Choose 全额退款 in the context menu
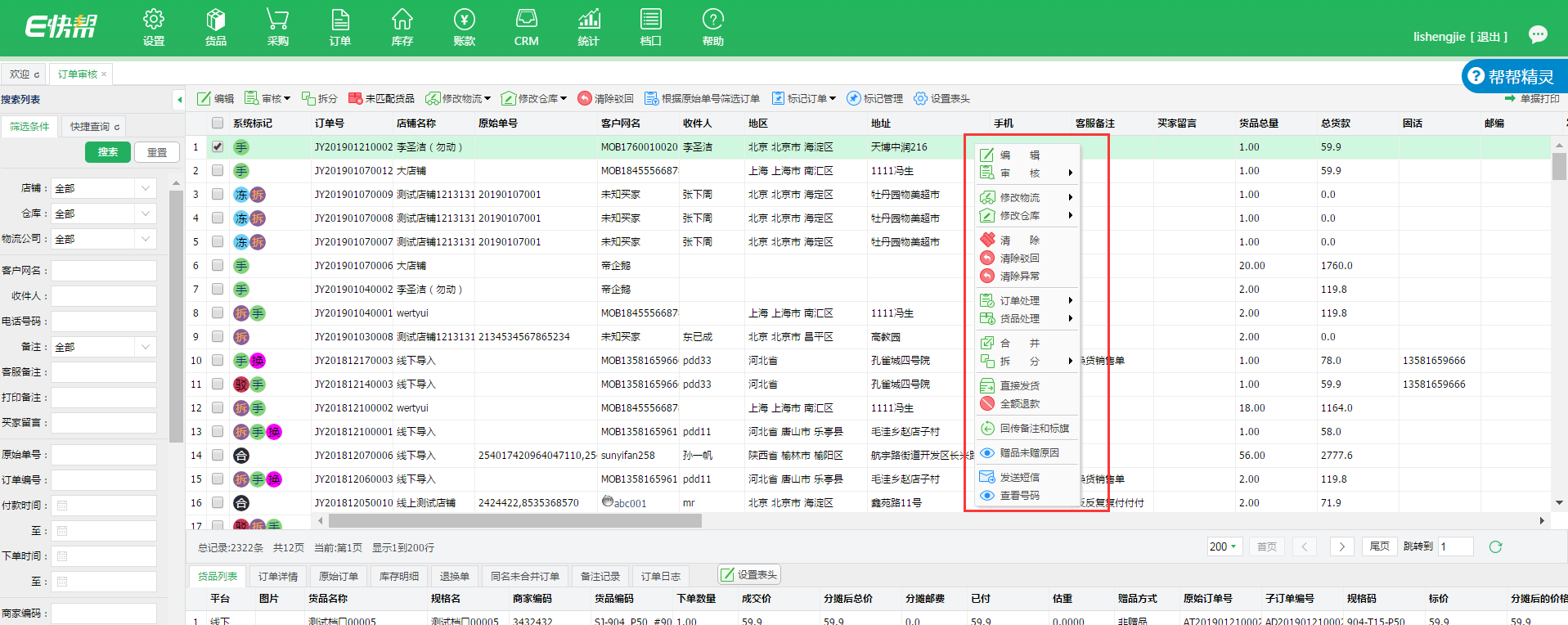 tap(1028, 403)
